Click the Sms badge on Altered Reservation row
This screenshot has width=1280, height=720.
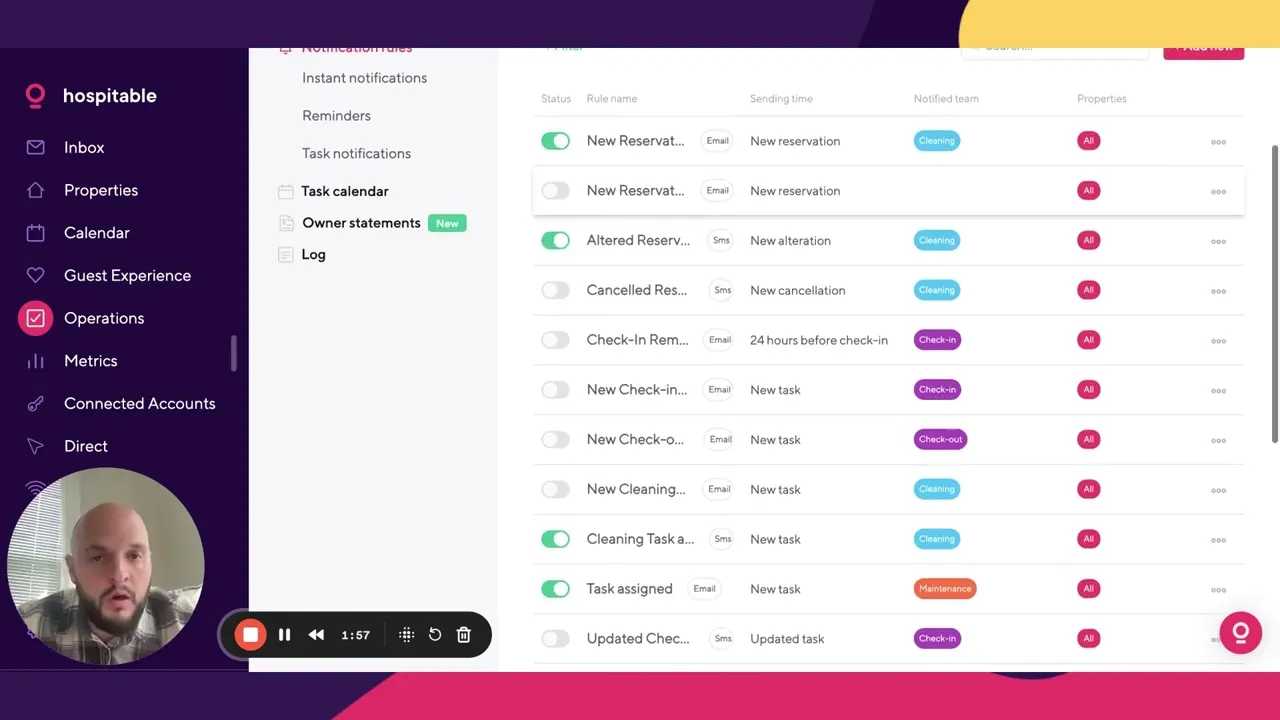[721, 240]
